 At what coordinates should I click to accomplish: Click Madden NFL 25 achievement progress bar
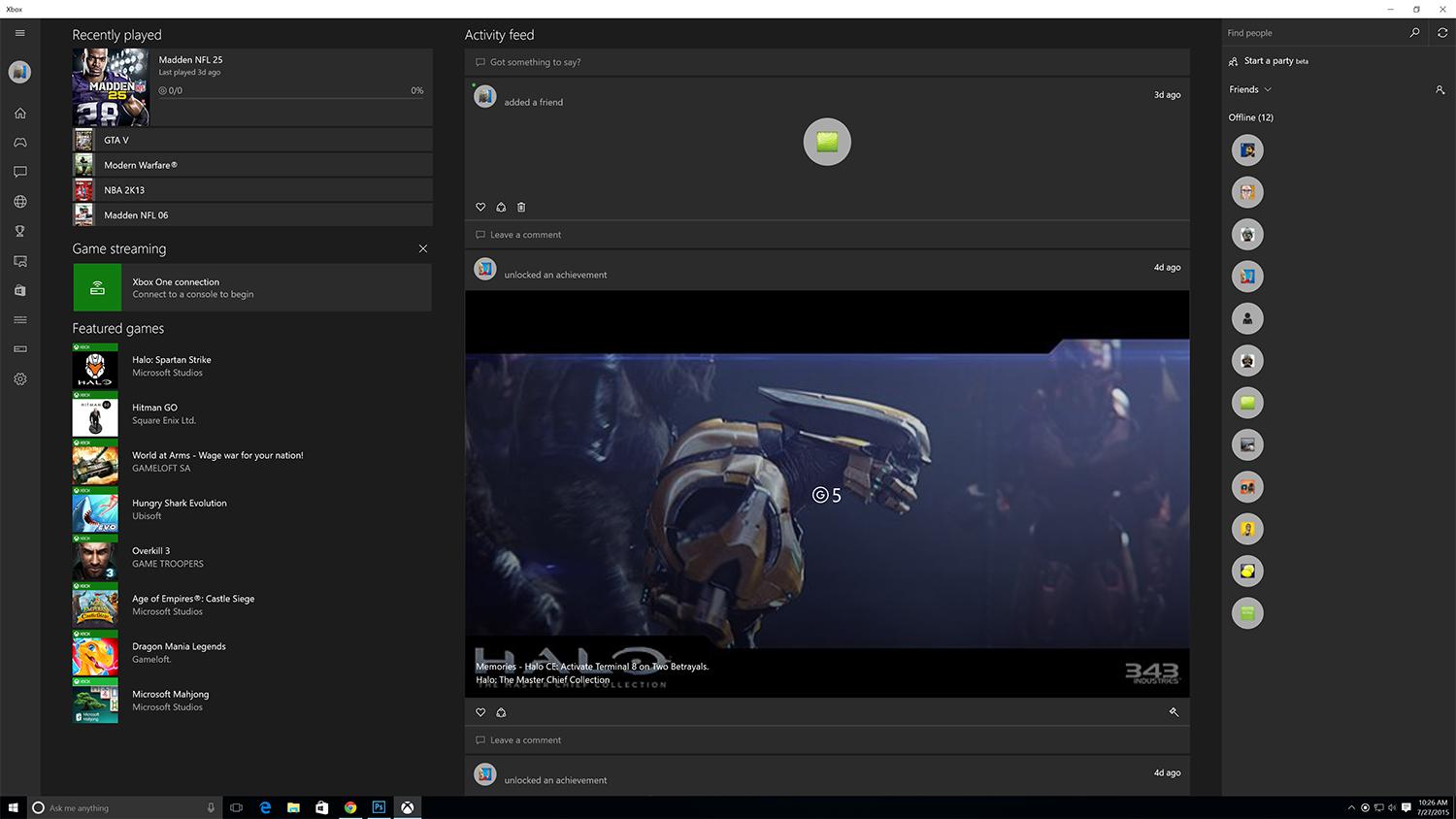(291, 97)
